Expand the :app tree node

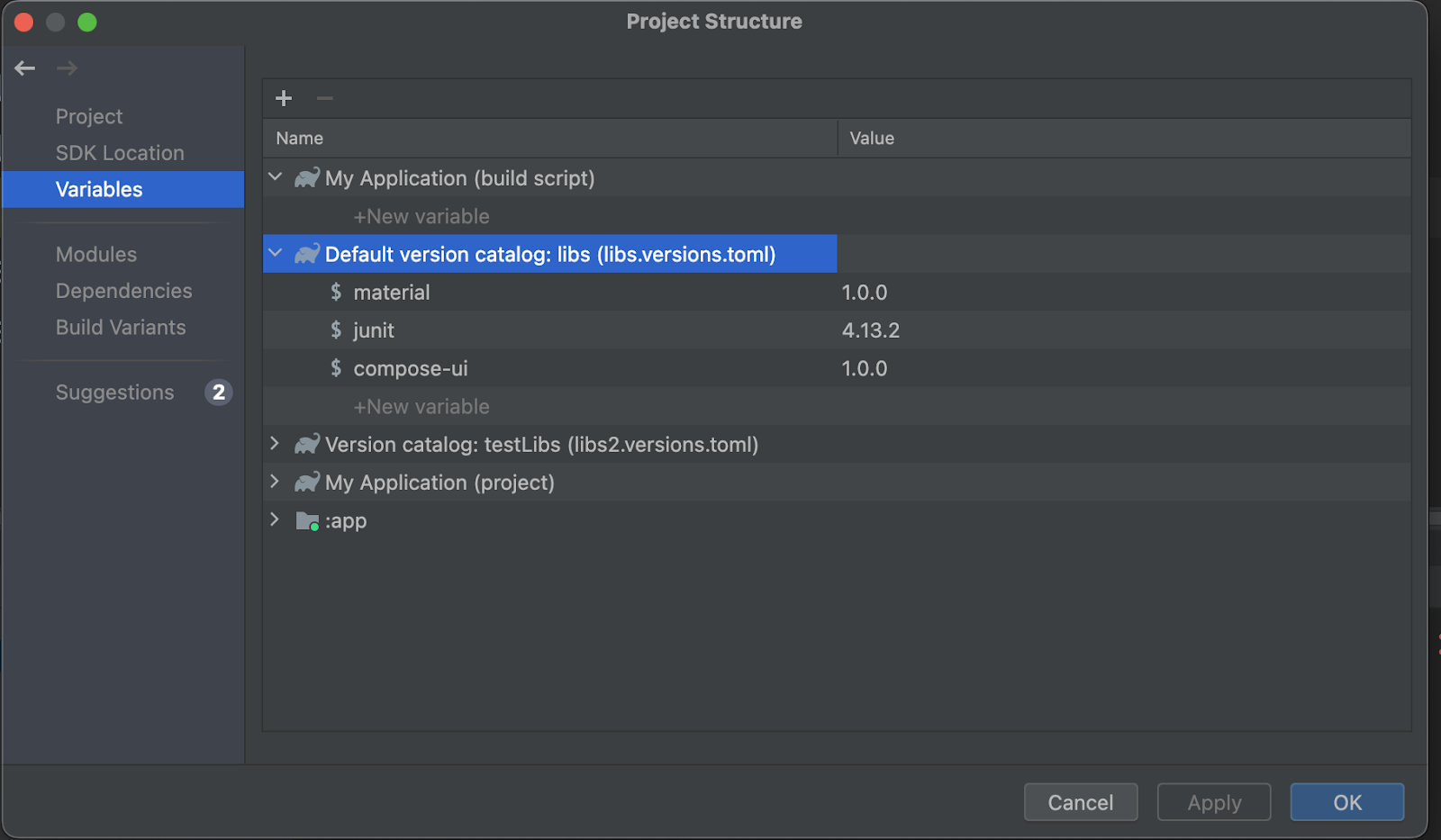click(275, 520)
